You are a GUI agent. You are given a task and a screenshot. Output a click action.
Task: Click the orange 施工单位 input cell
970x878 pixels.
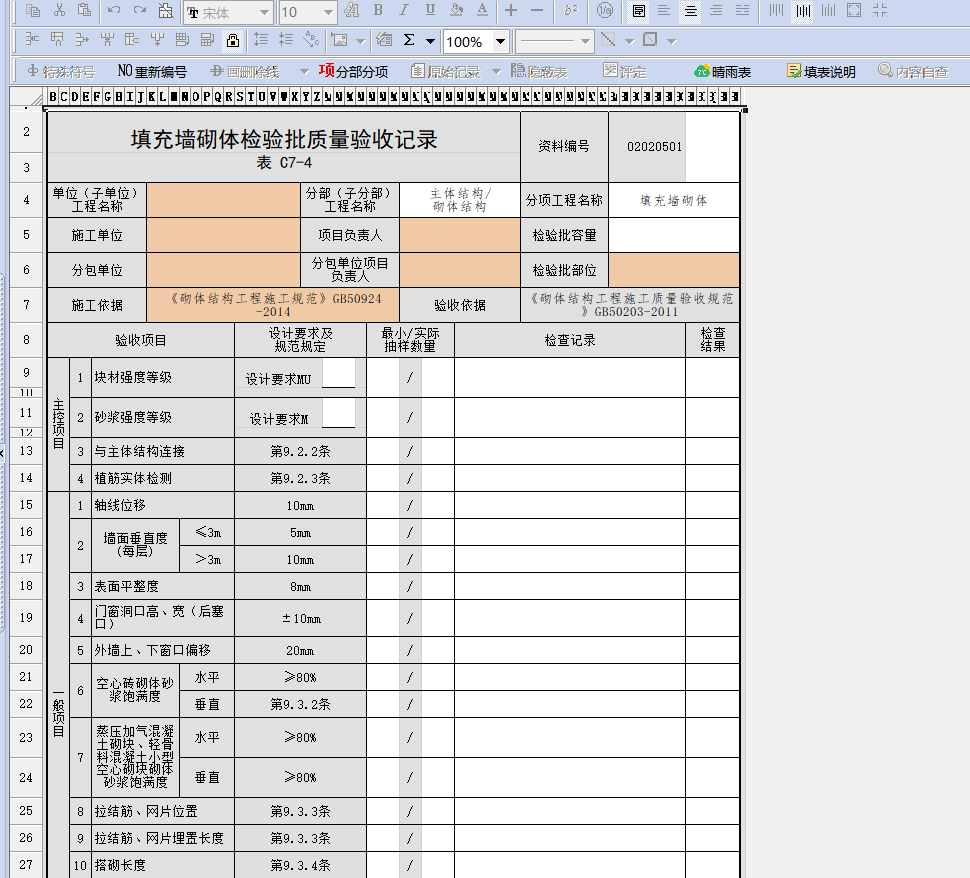[223, 235]
